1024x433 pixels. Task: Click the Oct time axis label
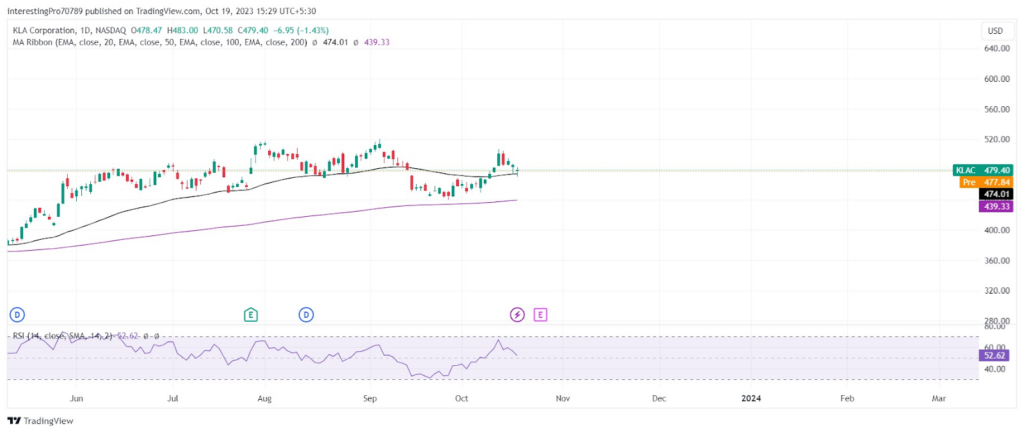[x=462, y=398]
